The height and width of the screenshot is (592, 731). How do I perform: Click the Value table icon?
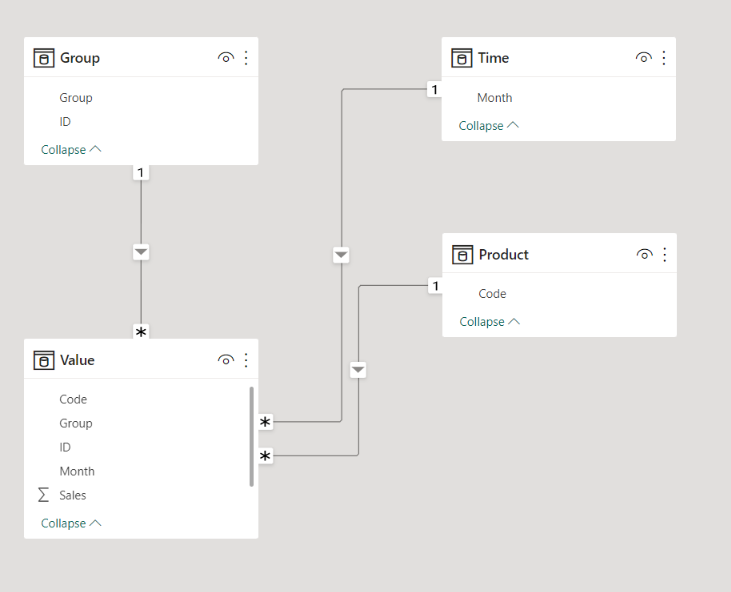coord(44,360)
